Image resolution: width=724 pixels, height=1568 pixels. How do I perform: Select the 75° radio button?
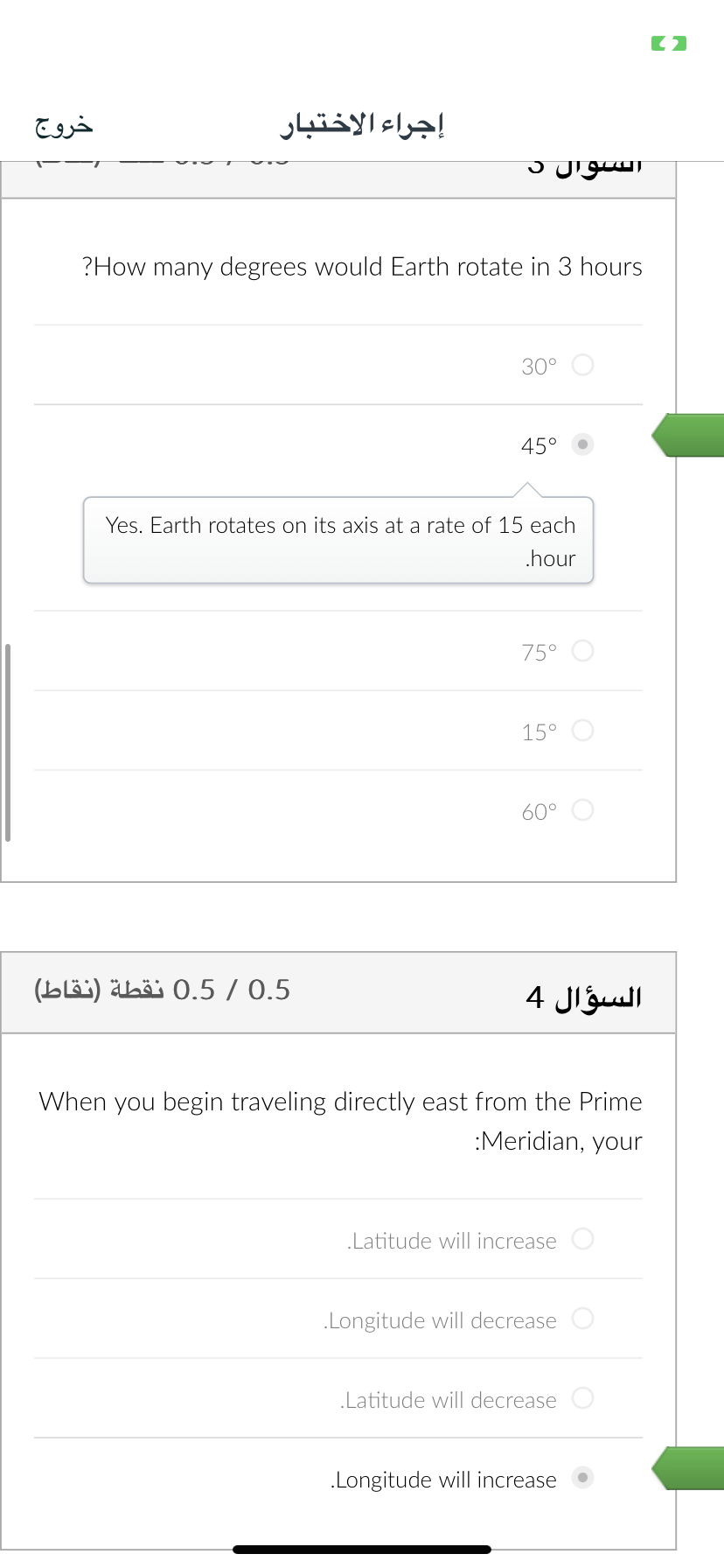(x=582, y=651)
